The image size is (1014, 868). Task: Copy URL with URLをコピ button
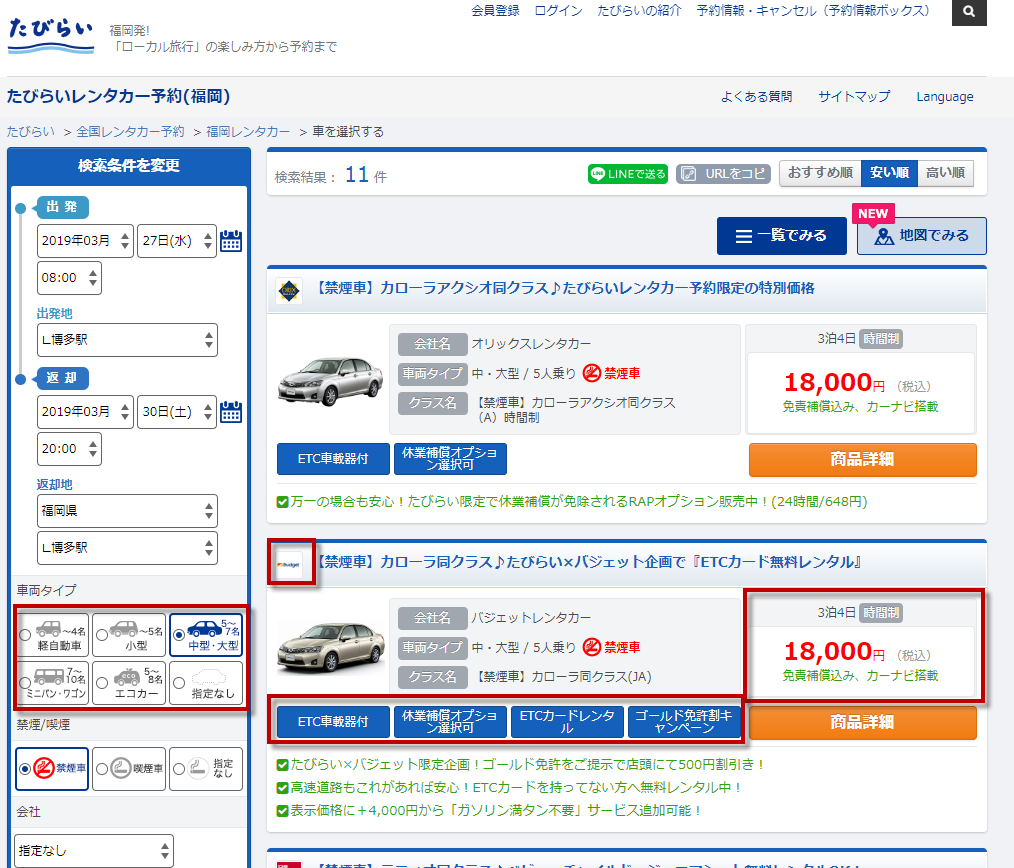[724, 174]
